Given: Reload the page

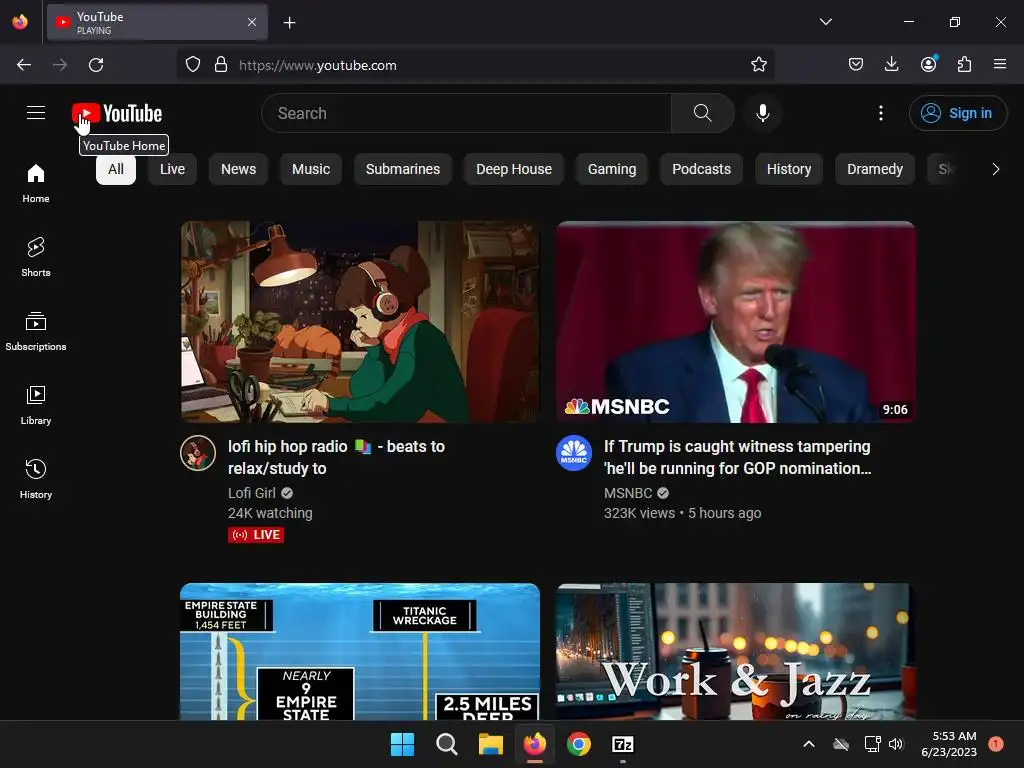Looking at the screenshot, I should [x=96, y=65].
